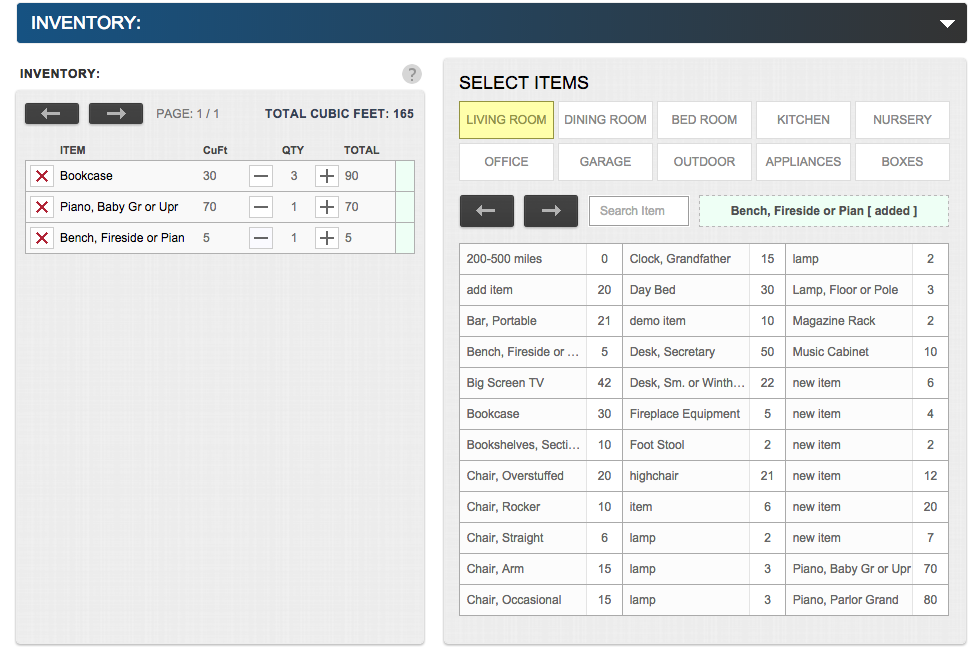Screen dimensions: 976x654
Task: Increase Piano, Baby Gr quantity by one
Action: pos(326,207)
